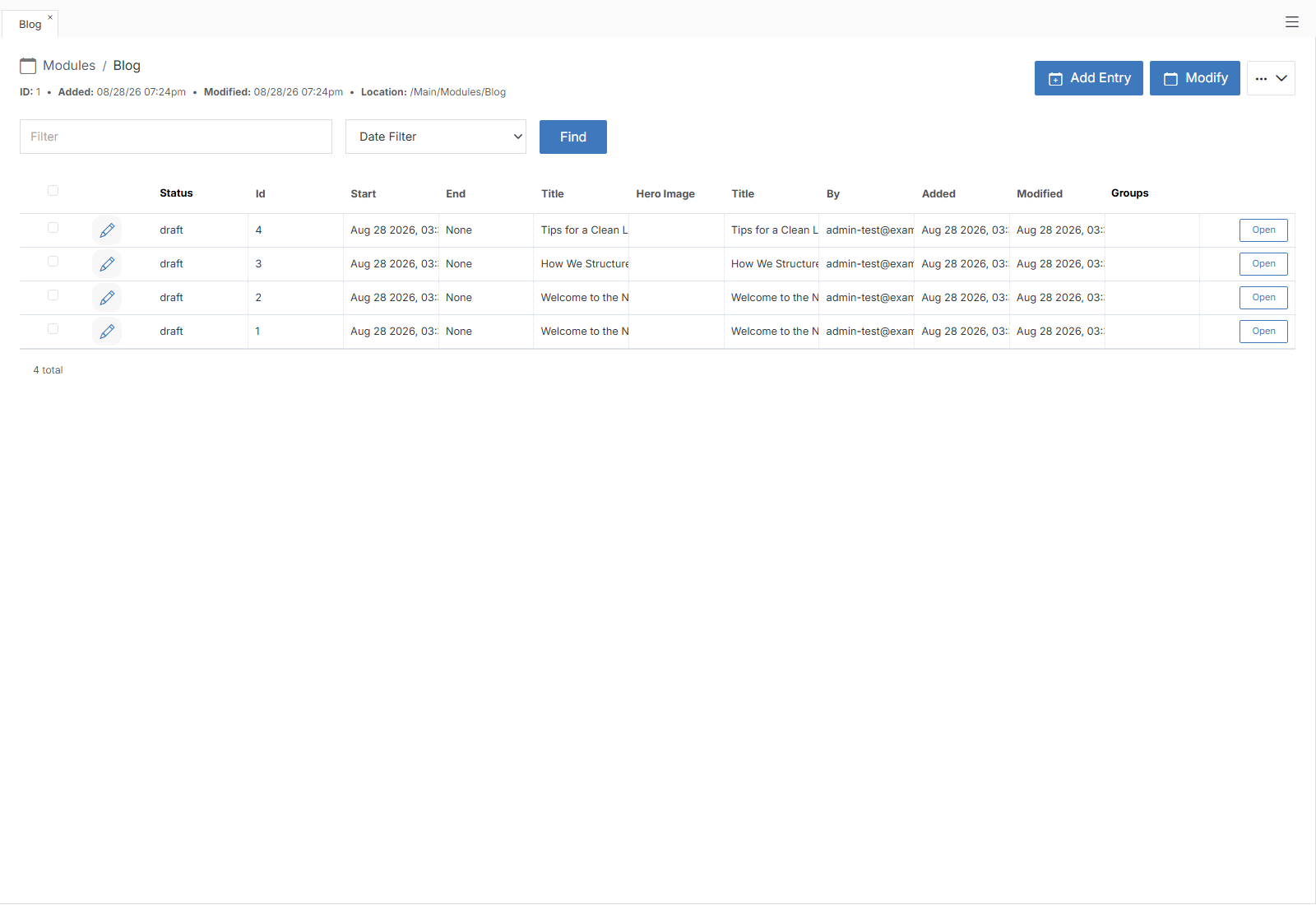
Task: Click the Hero Image column header
Action: pos(665,194)
